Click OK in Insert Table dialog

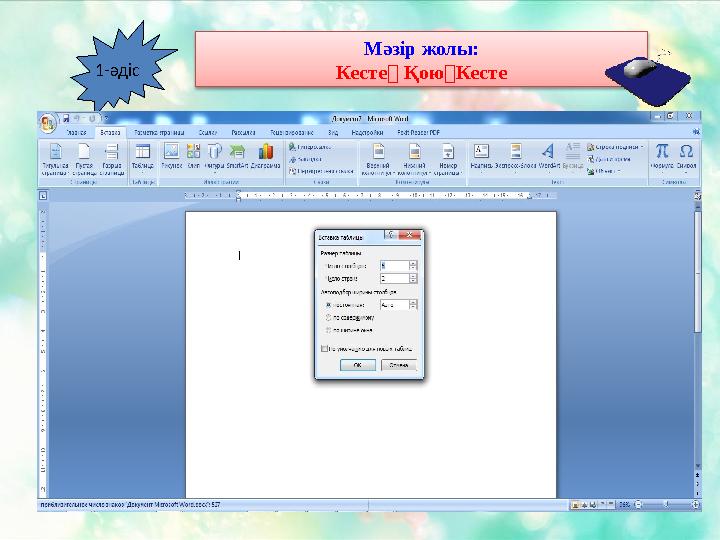tap(358, 365)
